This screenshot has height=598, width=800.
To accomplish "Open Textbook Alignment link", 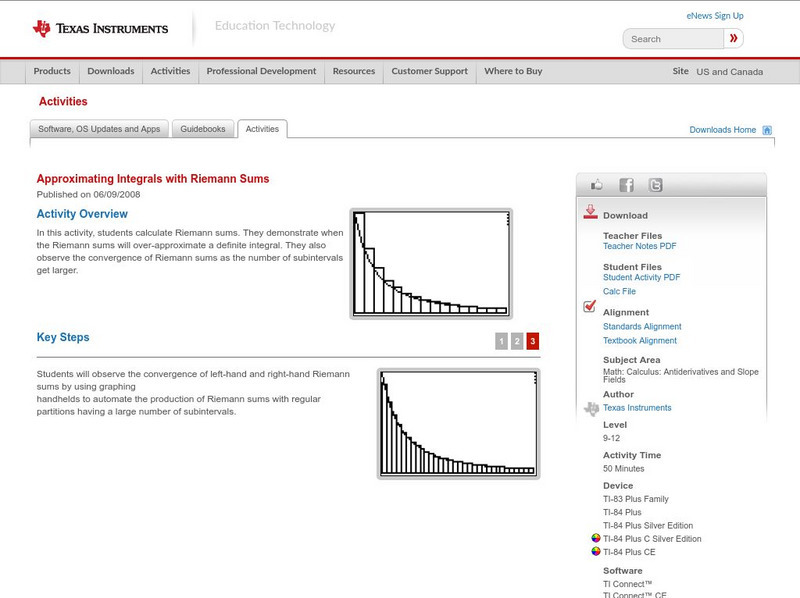I will (640, 340).
